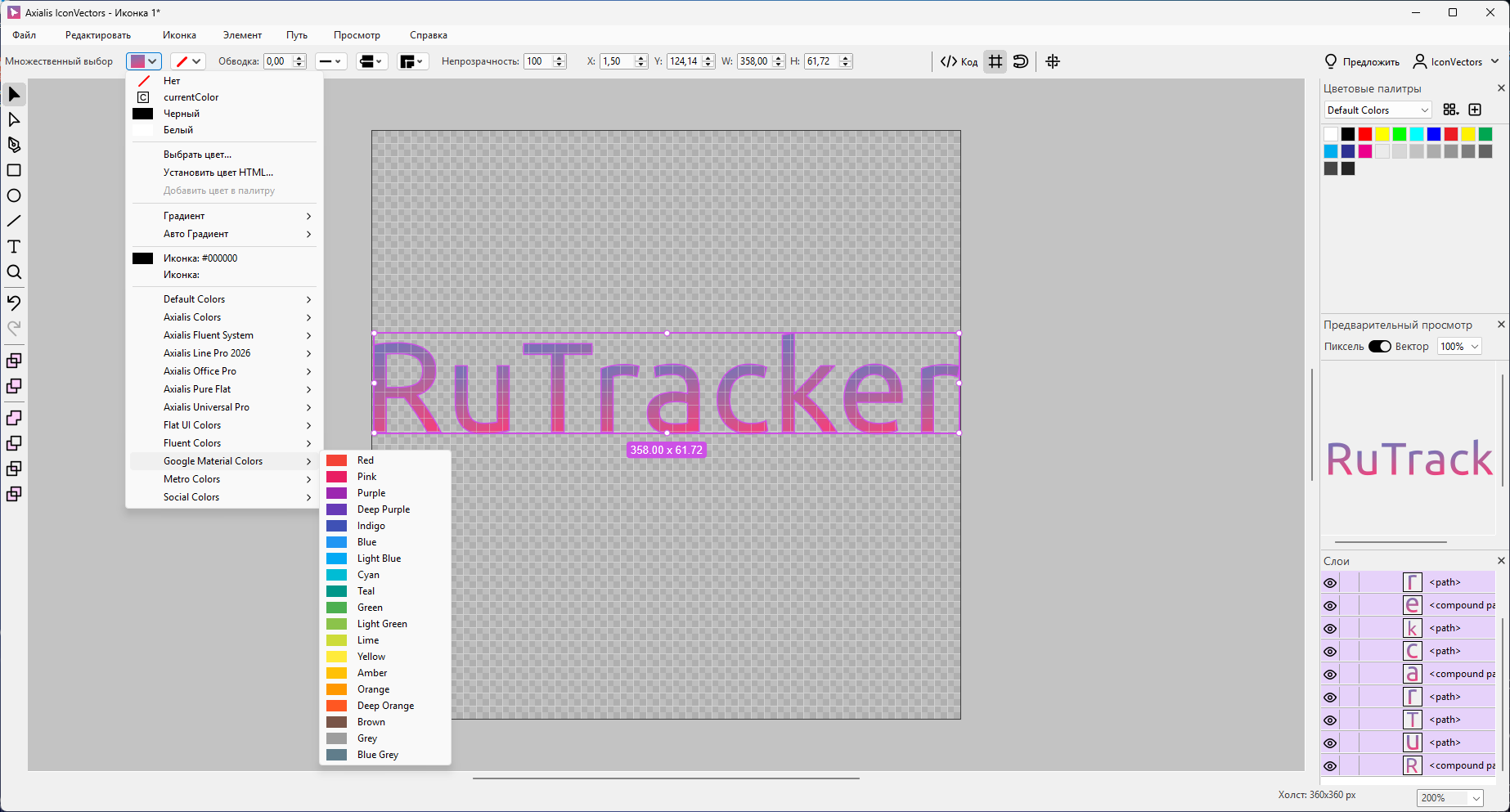Close the Цветовые палитры panel
The height and width of the screenshot is (812, 1510).
click(1501, 88)
